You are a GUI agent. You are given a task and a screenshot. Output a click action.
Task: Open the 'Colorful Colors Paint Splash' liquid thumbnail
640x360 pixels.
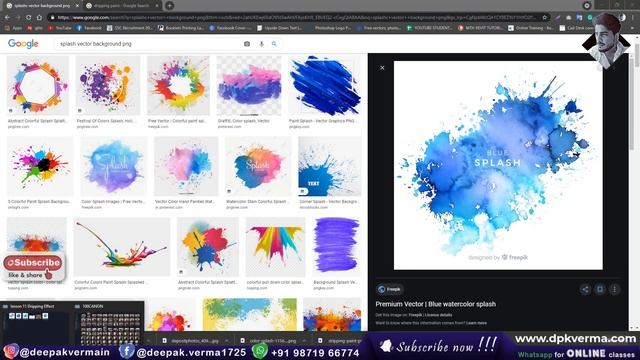[x=122, y=247]
